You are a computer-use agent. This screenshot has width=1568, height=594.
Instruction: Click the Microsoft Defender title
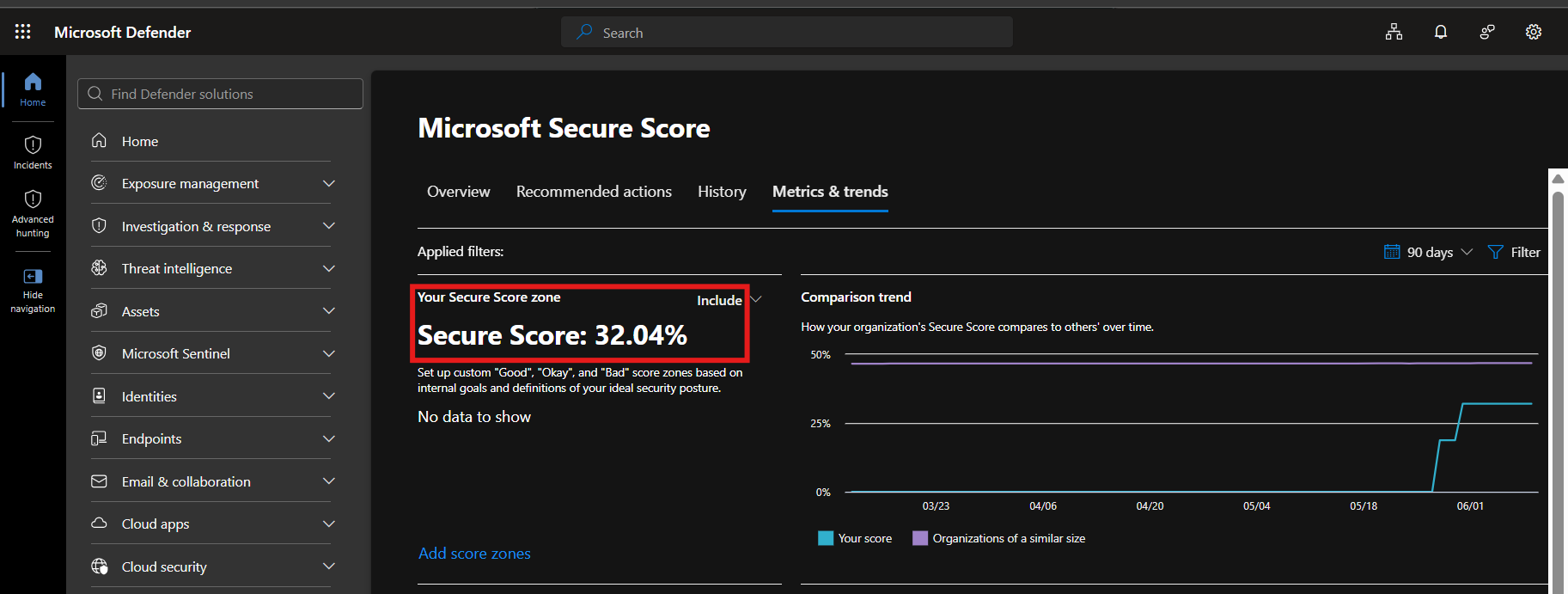pyautogui.click(x=123, y=32)
